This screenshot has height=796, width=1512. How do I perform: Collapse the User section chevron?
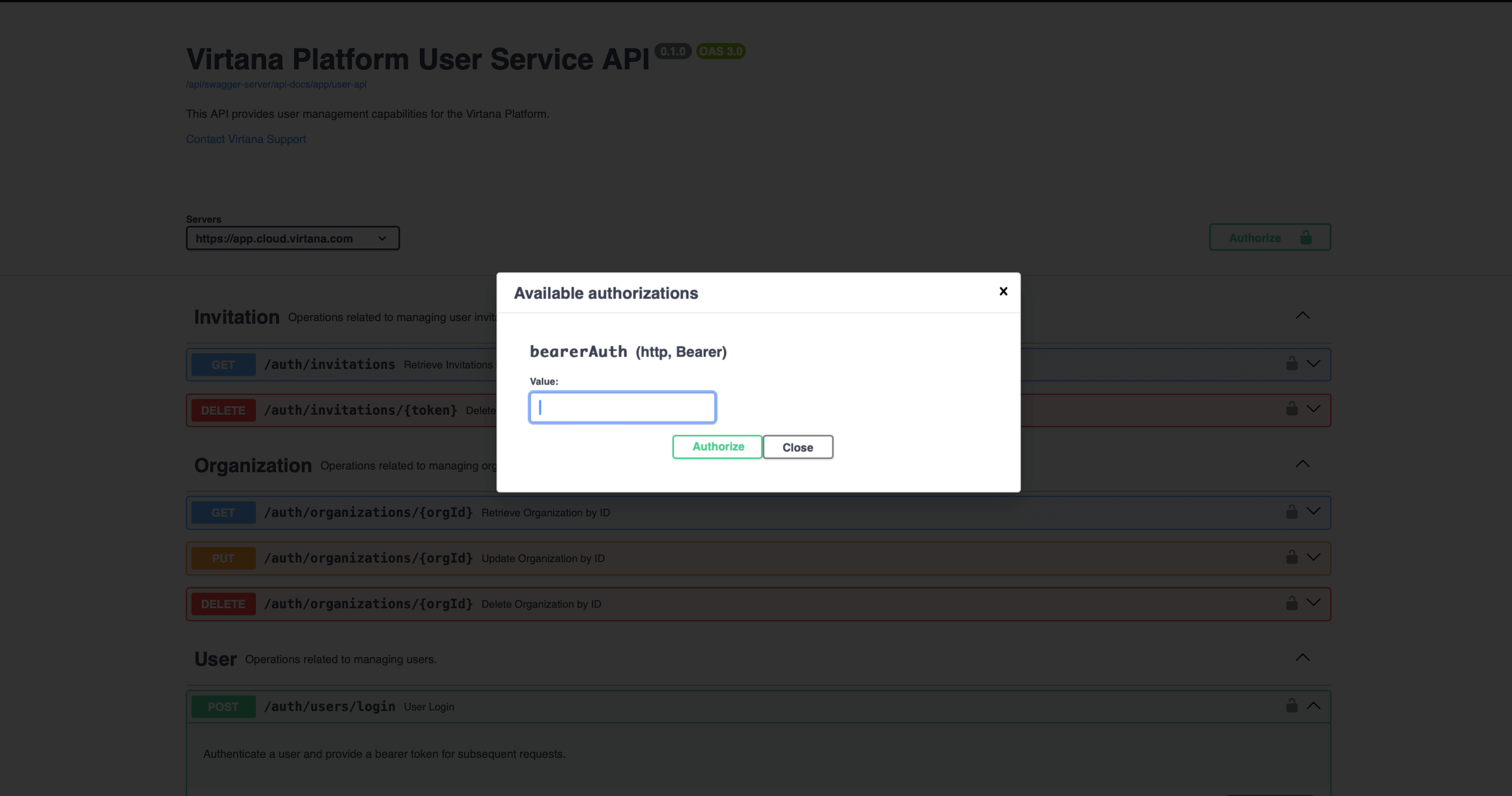(1302, 657)
